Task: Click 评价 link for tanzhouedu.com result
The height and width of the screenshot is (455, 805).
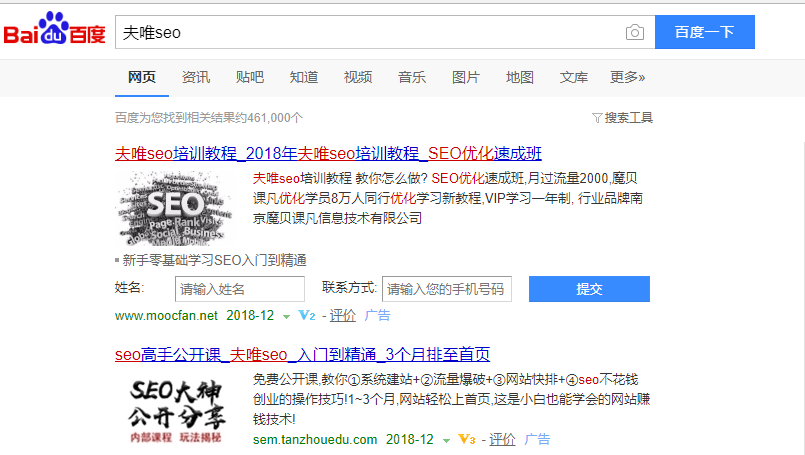Action: click(502, 440)
